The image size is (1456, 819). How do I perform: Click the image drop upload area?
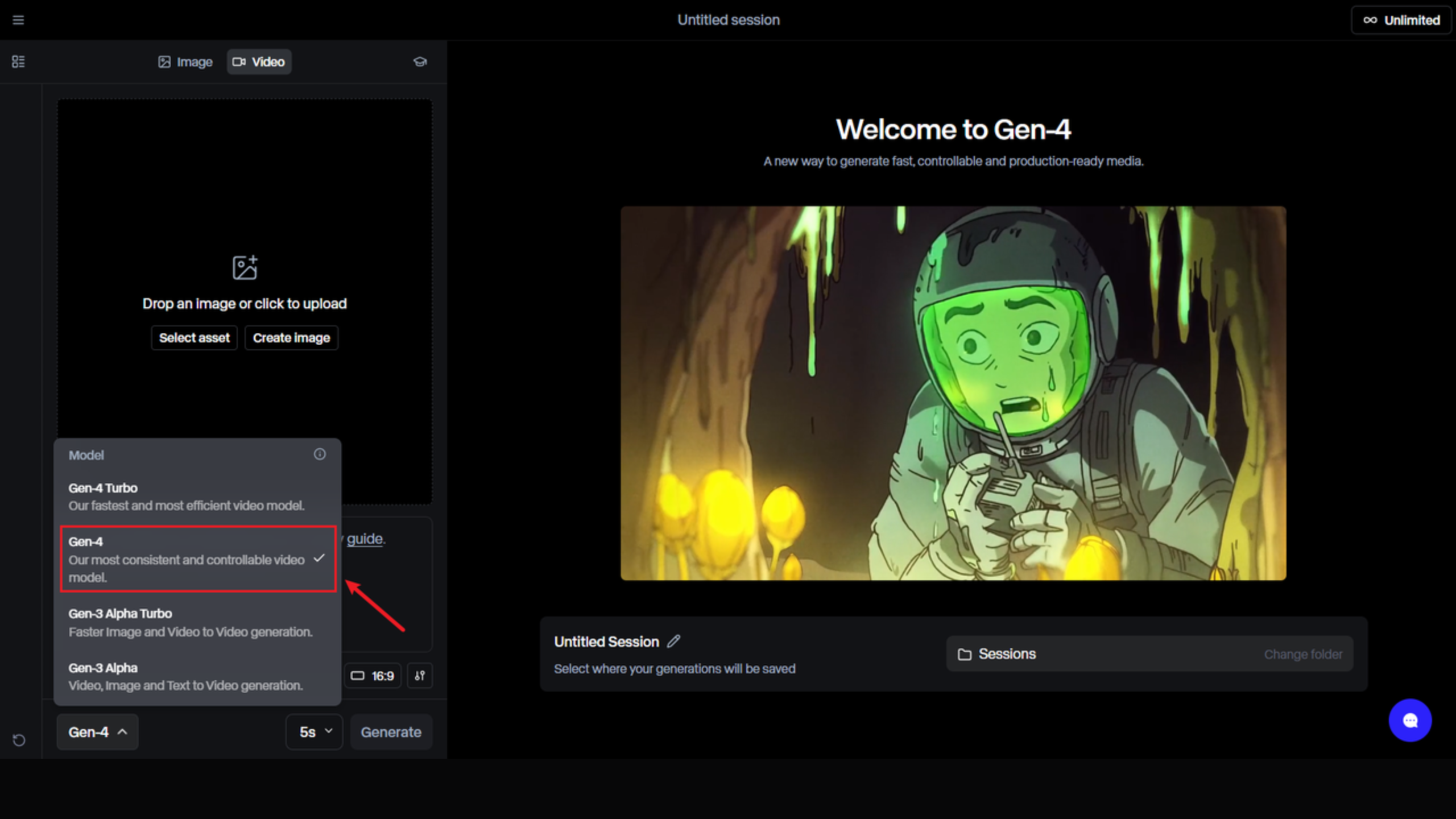(245, 301)
